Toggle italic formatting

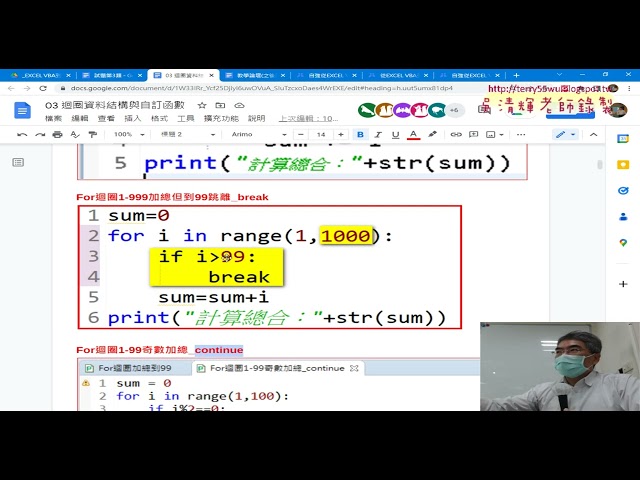tap(378, 134)
